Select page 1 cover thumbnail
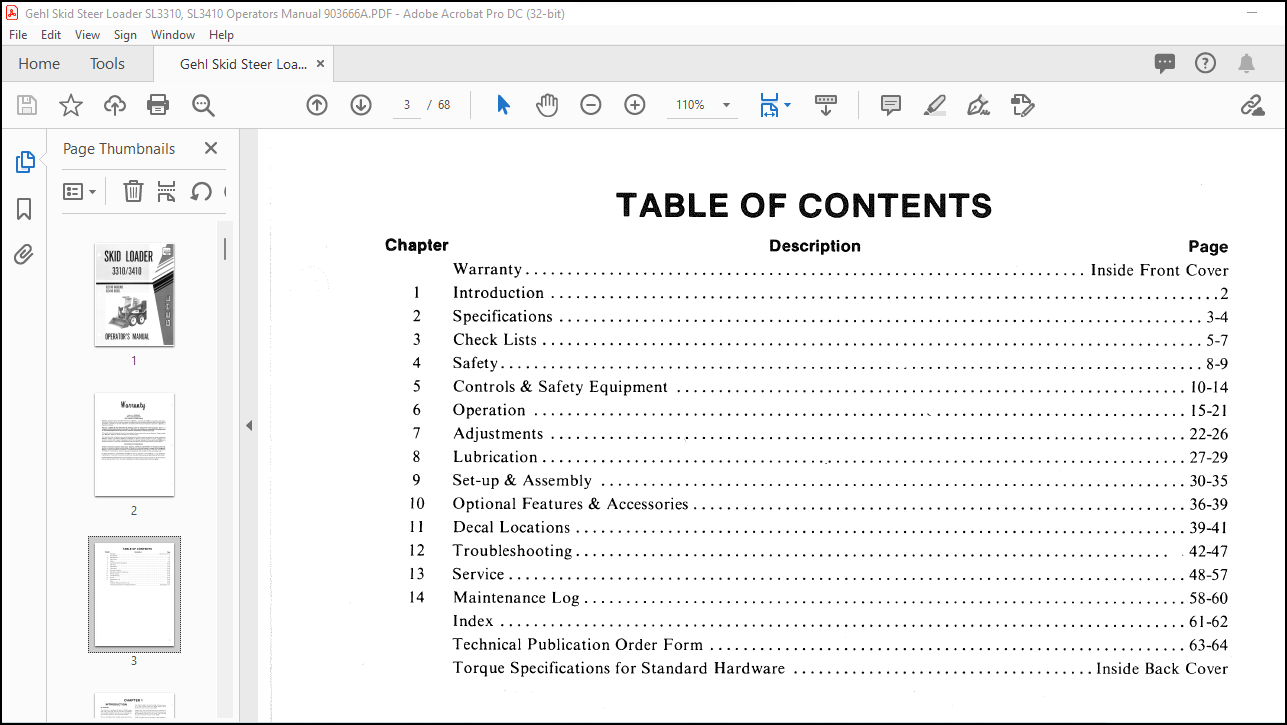1287x725 pixels. coord(134,294)
